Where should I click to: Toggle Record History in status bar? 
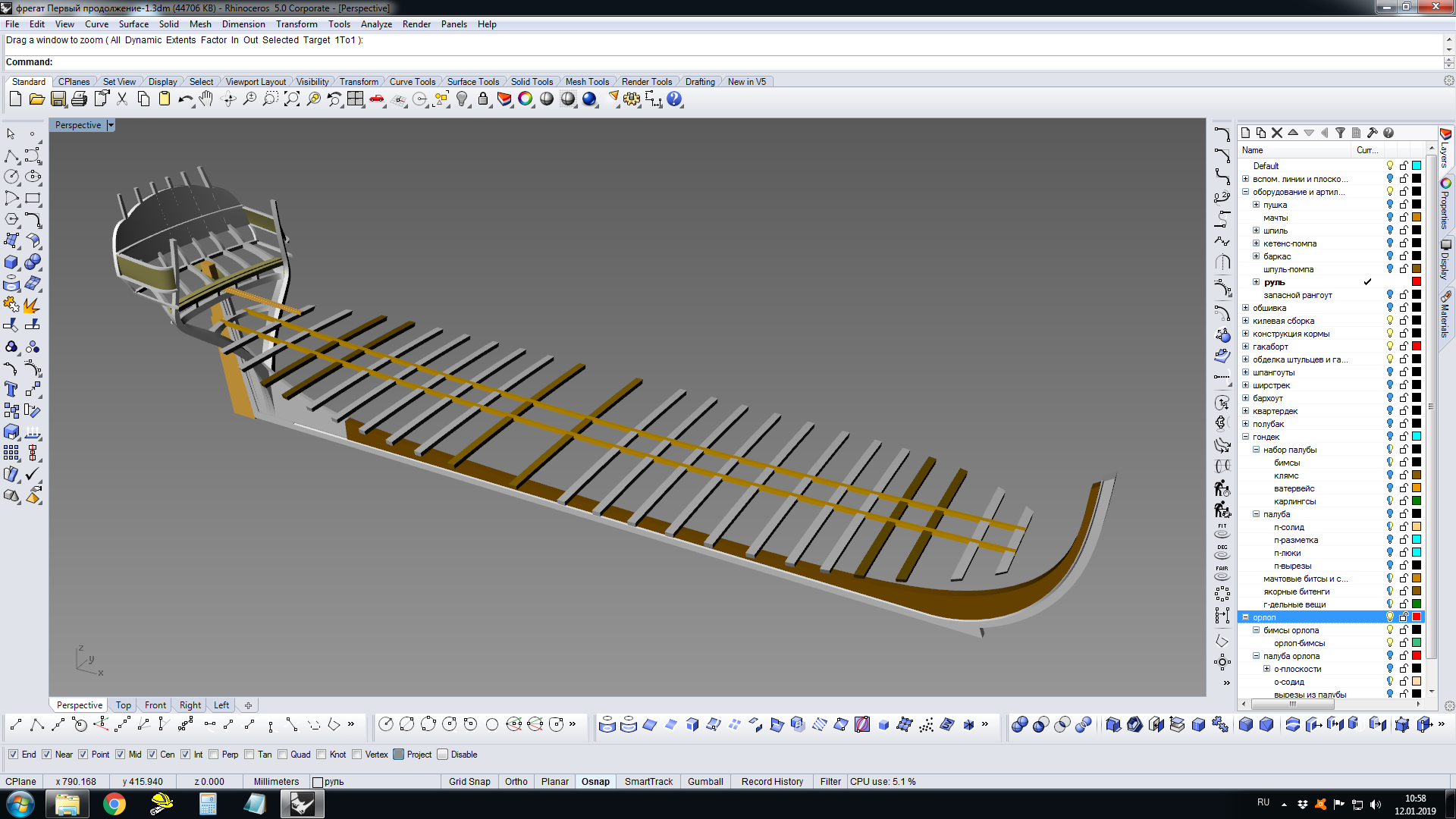(x=772, y=782)
